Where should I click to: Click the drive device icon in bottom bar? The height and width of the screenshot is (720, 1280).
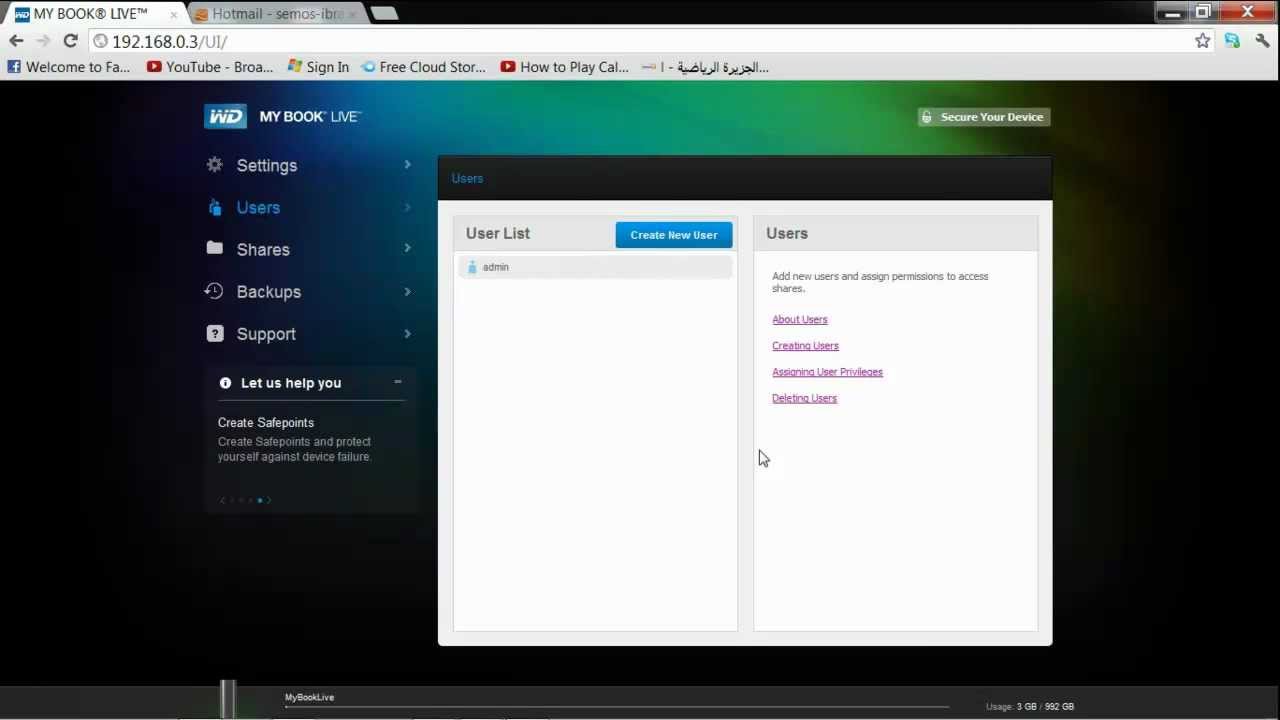228,698
